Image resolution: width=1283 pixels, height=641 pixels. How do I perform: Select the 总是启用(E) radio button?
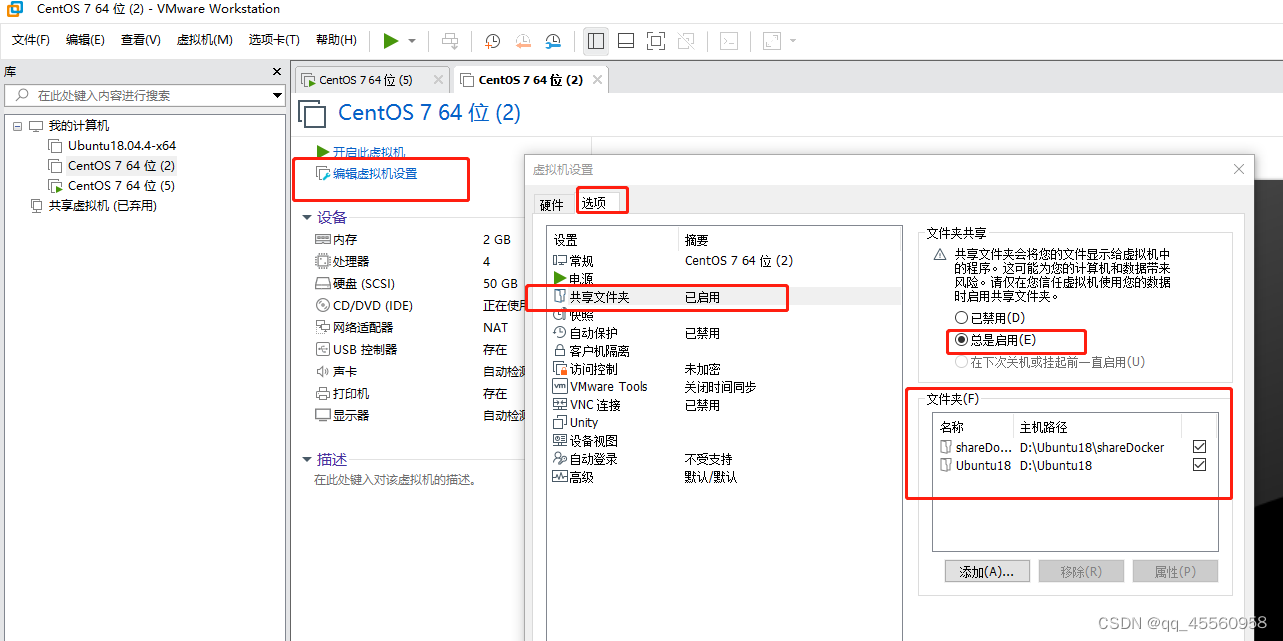pyautogui.click(x=961, y=340)
